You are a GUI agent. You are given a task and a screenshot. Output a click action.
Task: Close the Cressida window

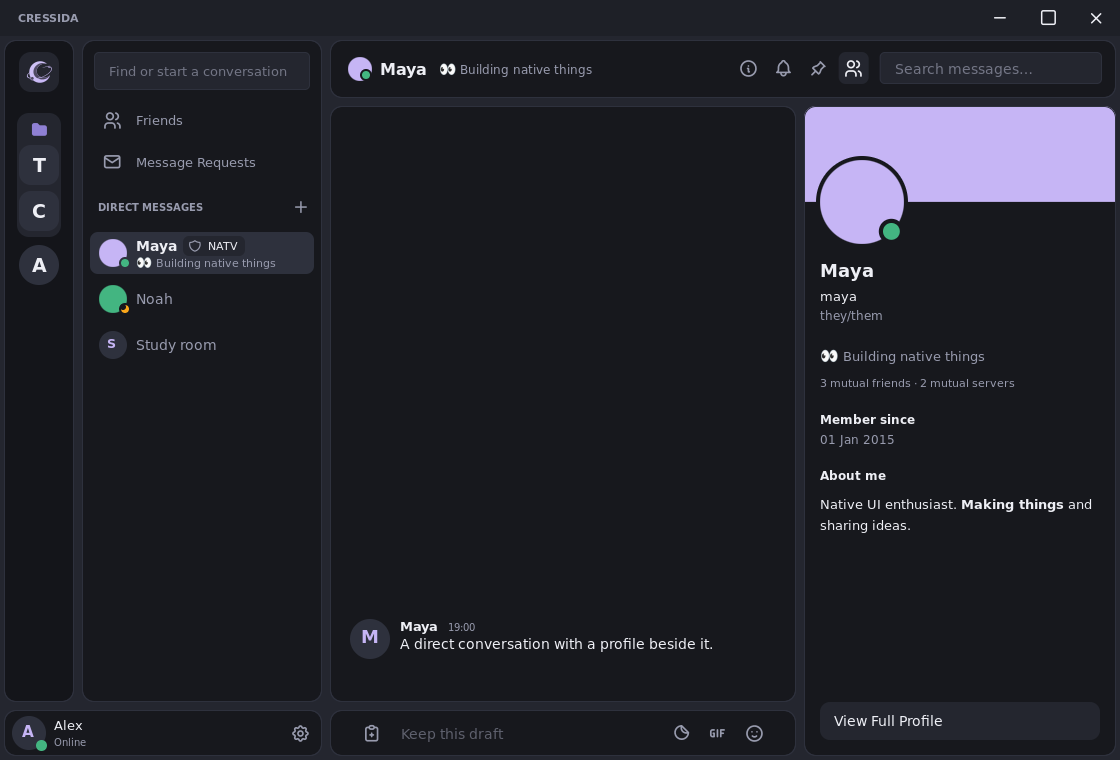point(1096,18)
